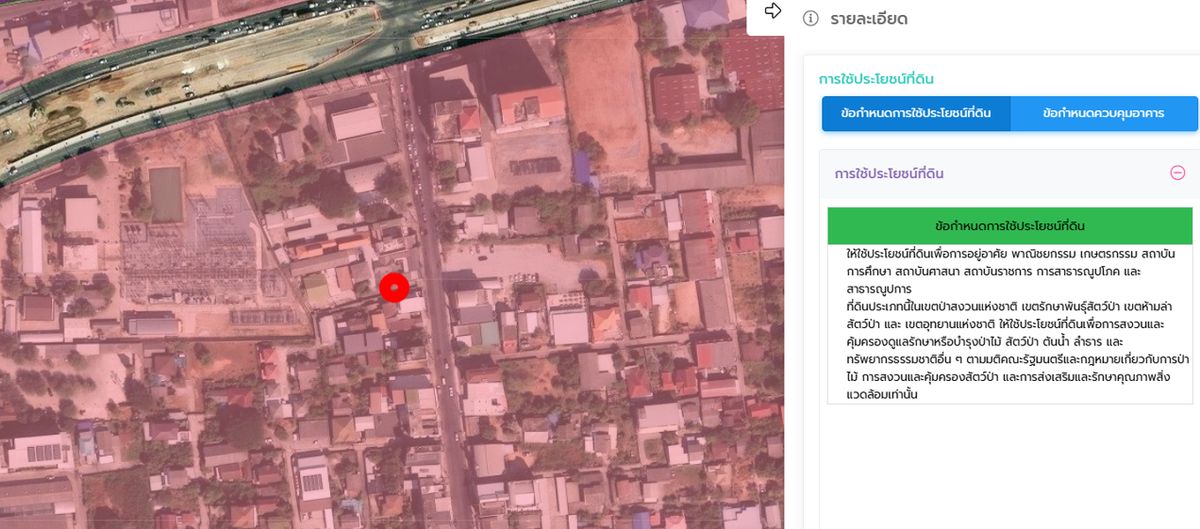Click the dark green rectangular pond on the map
Image resolution: width=1200 pixels, height=529 pixels.
coord(165,193)
